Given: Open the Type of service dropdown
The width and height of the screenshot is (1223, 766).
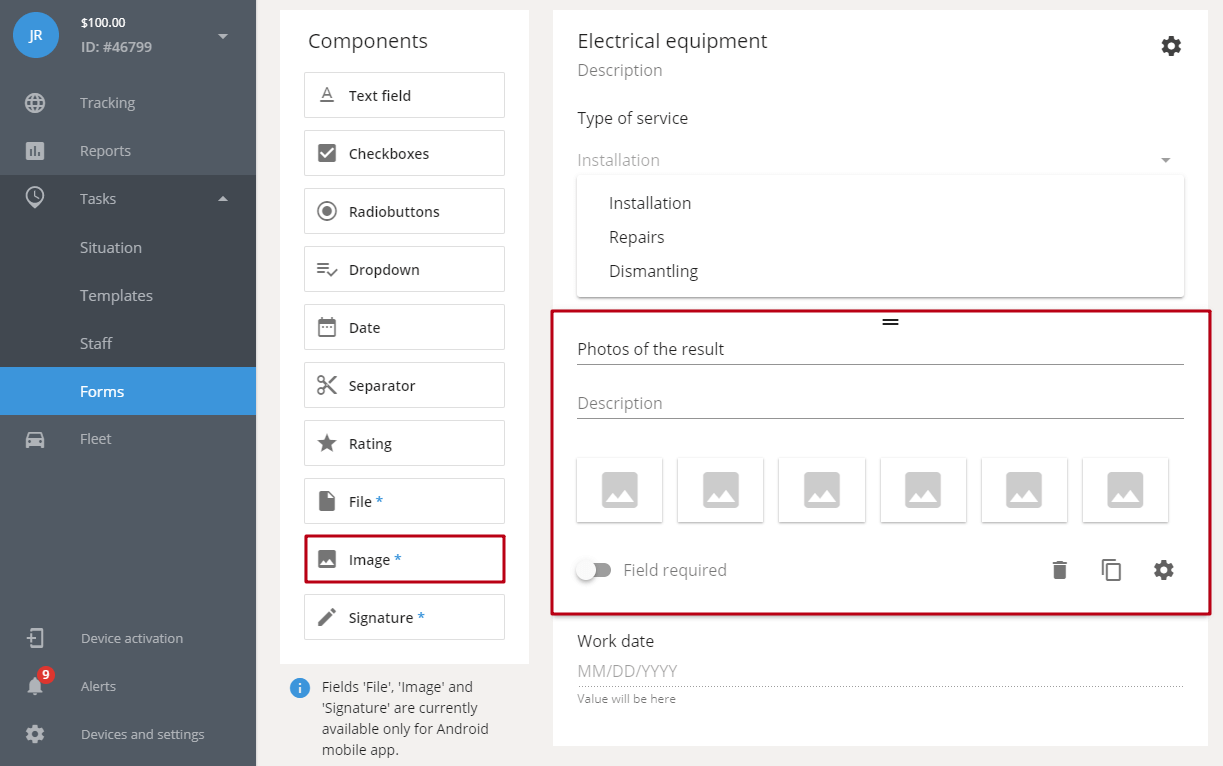Looking at the screenshot, I should (x=880, y=160).
